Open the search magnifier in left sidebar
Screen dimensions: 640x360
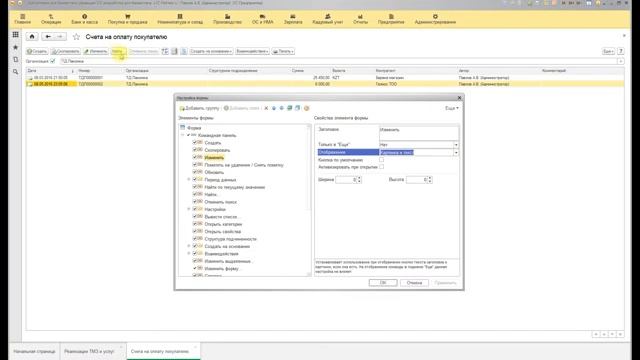[16, 72]
